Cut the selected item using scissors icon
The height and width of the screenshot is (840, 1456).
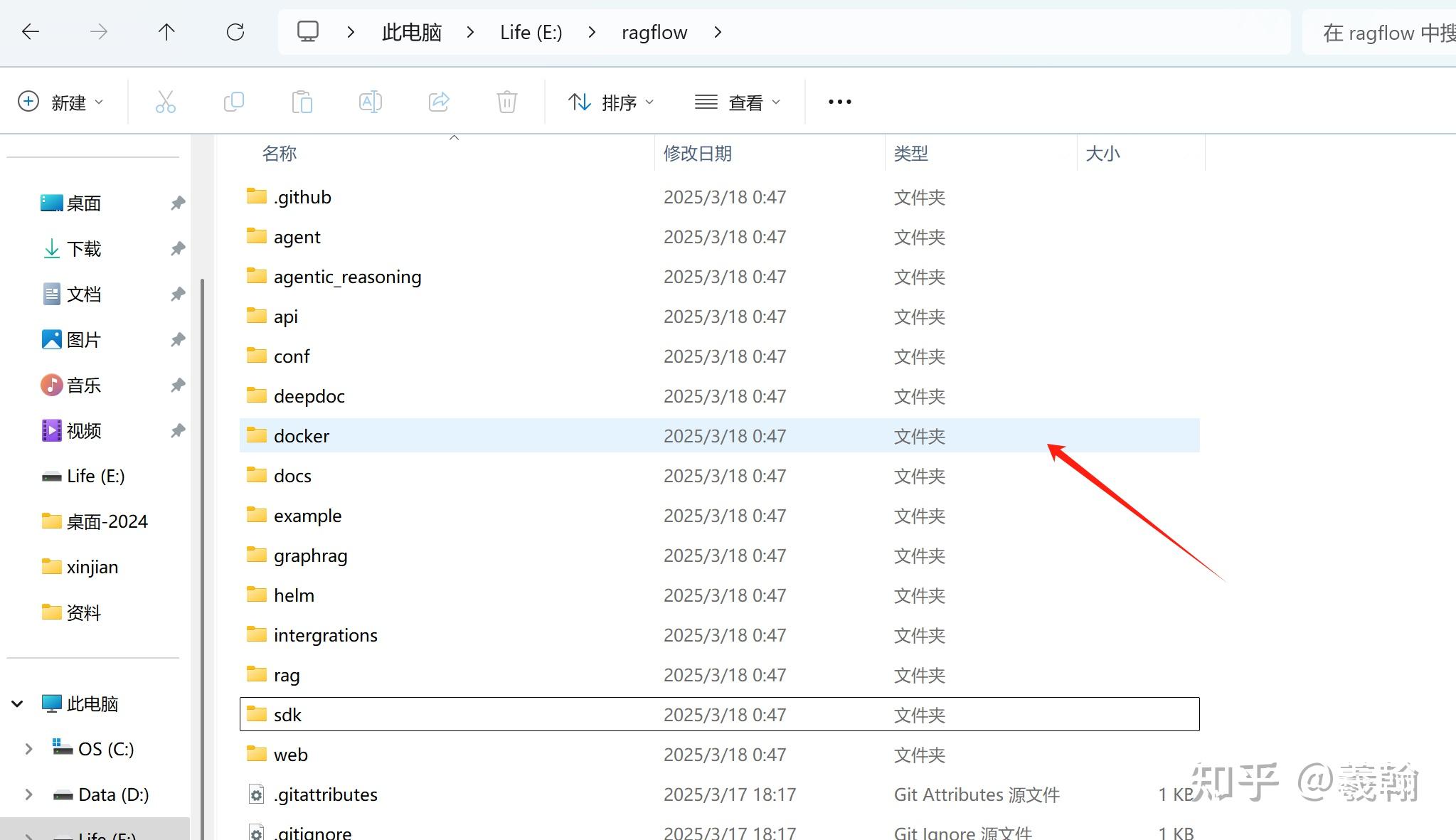coord(165,101)
